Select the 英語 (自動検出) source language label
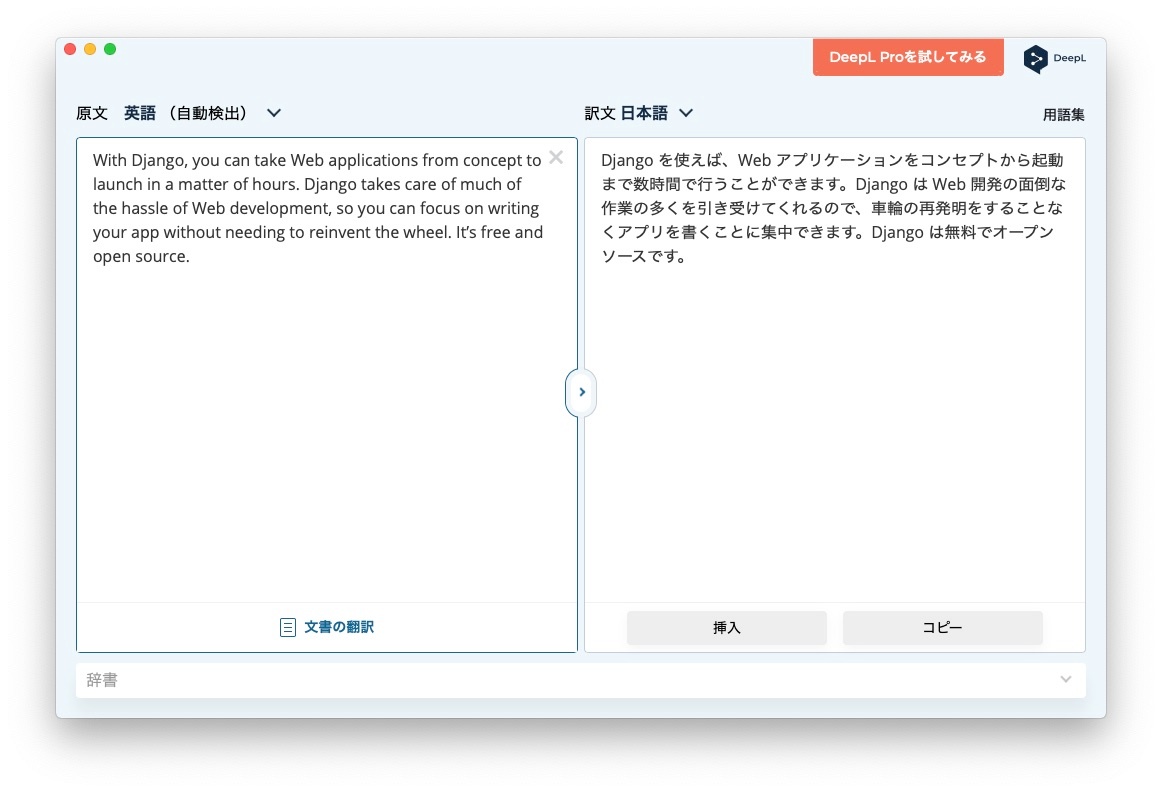1162x792 pixels. pos(185,113)
